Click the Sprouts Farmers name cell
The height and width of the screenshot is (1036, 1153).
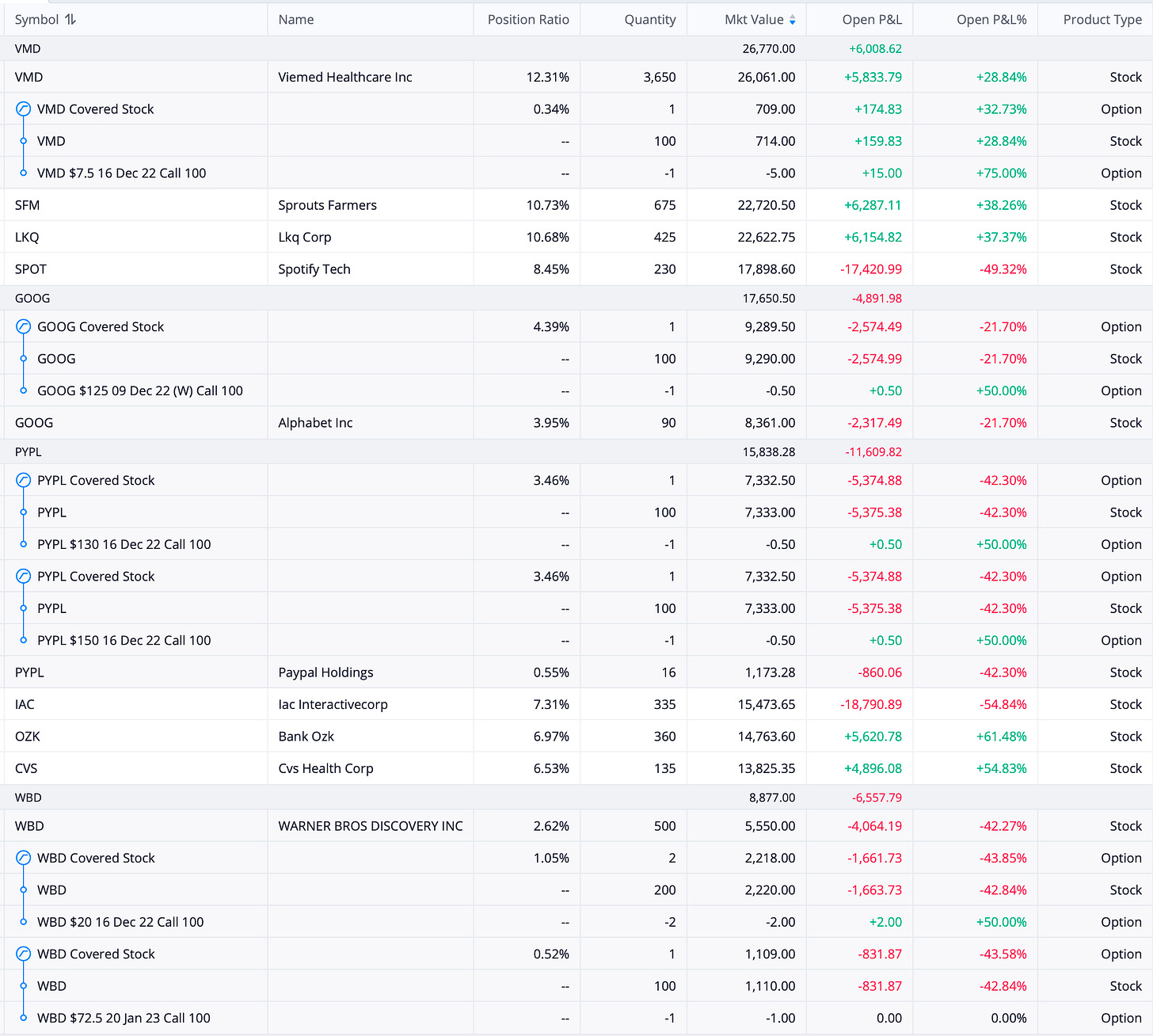pos(327,205)
